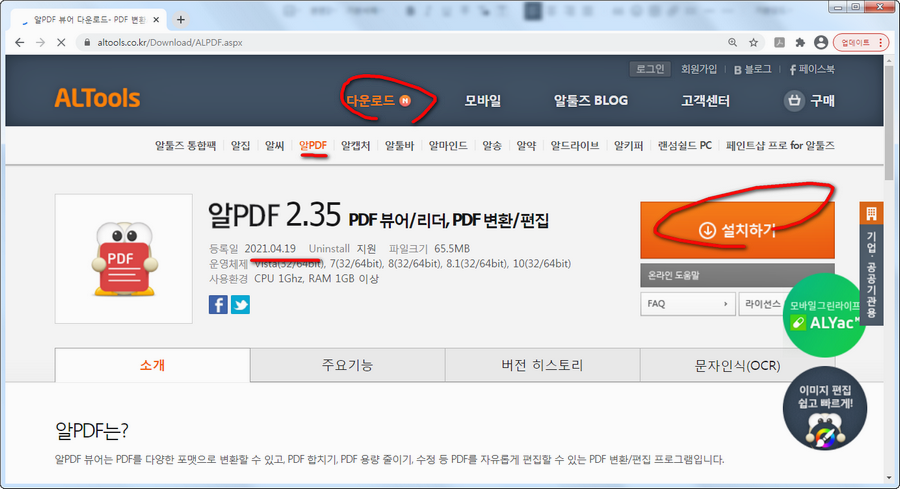Image resolution: width=900 pixels, height=489 pixels.
Task: Click the 설치하기 install button
Action: (737, 230)
